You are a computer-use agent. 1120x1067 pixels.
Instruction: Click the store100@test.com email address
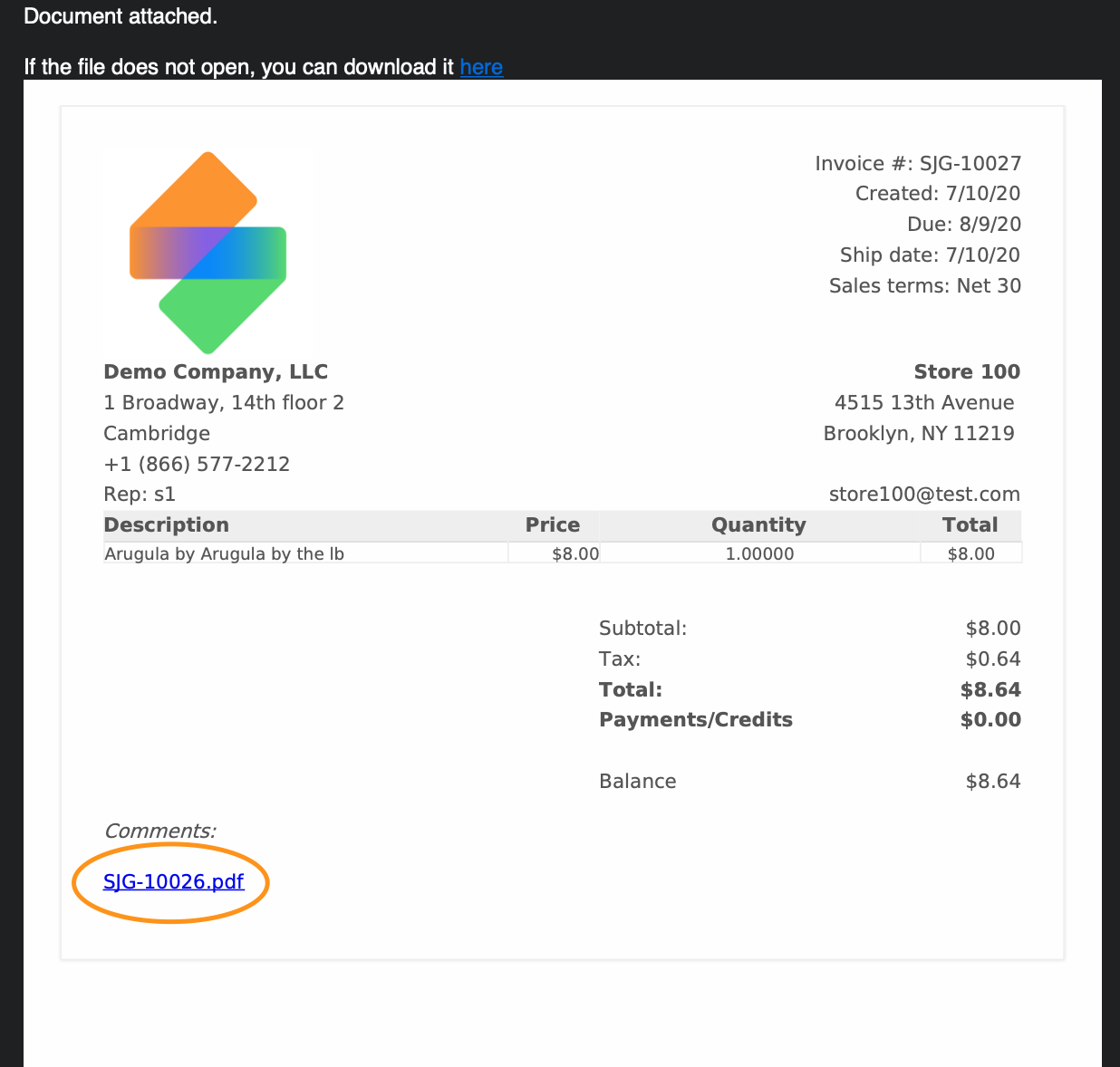924,495
